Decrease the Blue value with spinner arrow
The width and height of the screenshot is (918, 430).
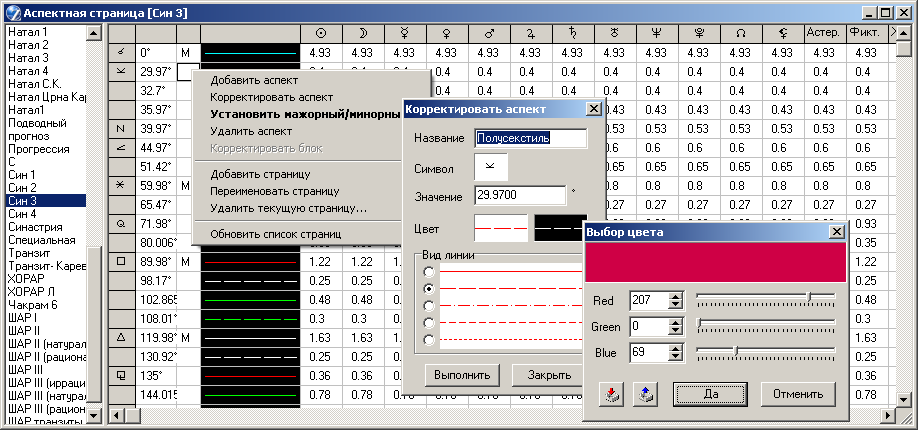coord(675,356)
